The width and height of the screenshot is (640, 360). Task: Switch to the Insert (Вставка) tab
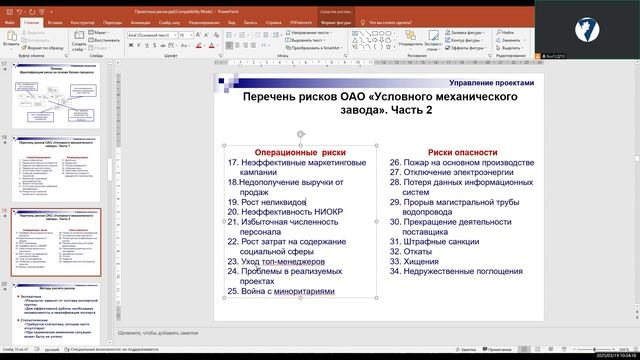(55, 23)
